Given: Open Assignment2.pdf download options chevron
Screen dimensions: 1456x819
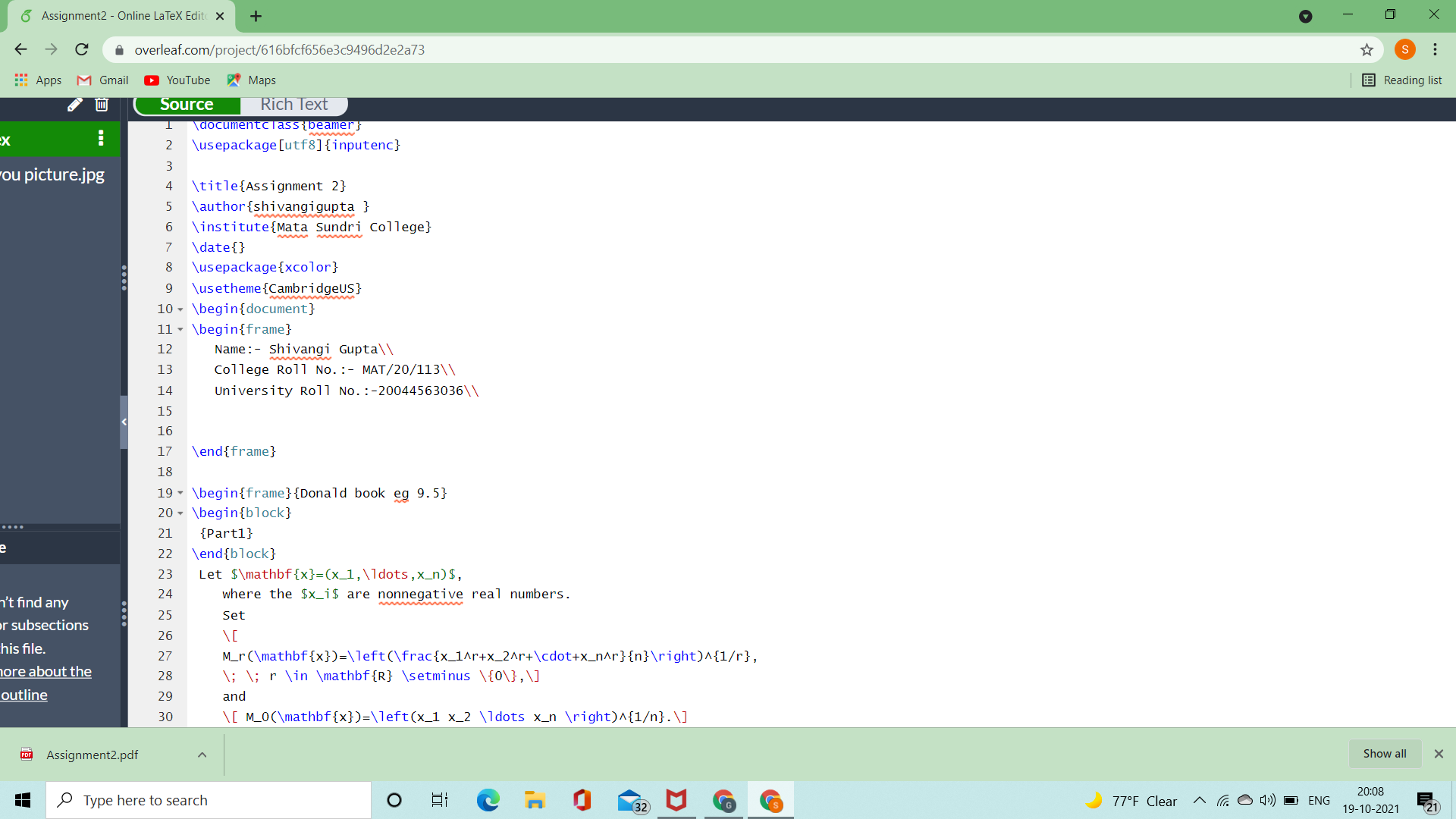Looking at the screenshot, I should tap(202, 755).
